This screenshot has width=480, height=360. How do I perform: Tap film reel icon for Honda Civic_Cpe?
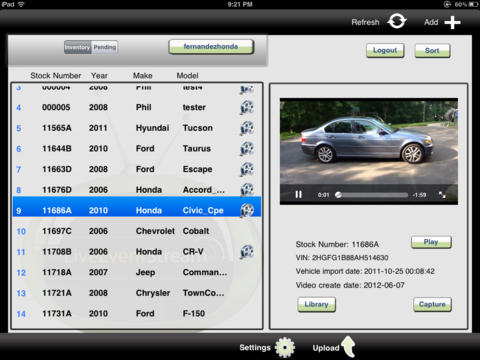tap(247, 210)
